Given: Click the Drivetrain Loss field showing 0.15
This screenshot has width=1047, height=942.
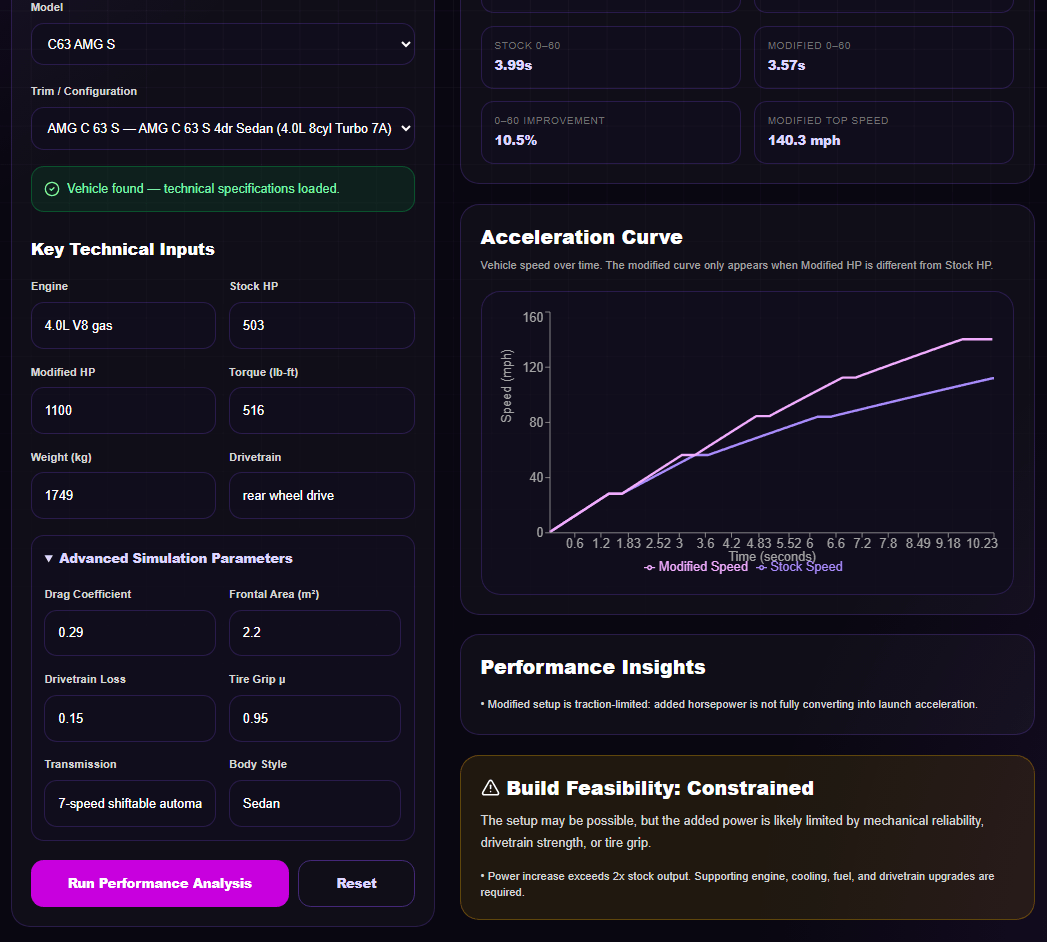Looking at the screenshot, I should pos(130,718).
